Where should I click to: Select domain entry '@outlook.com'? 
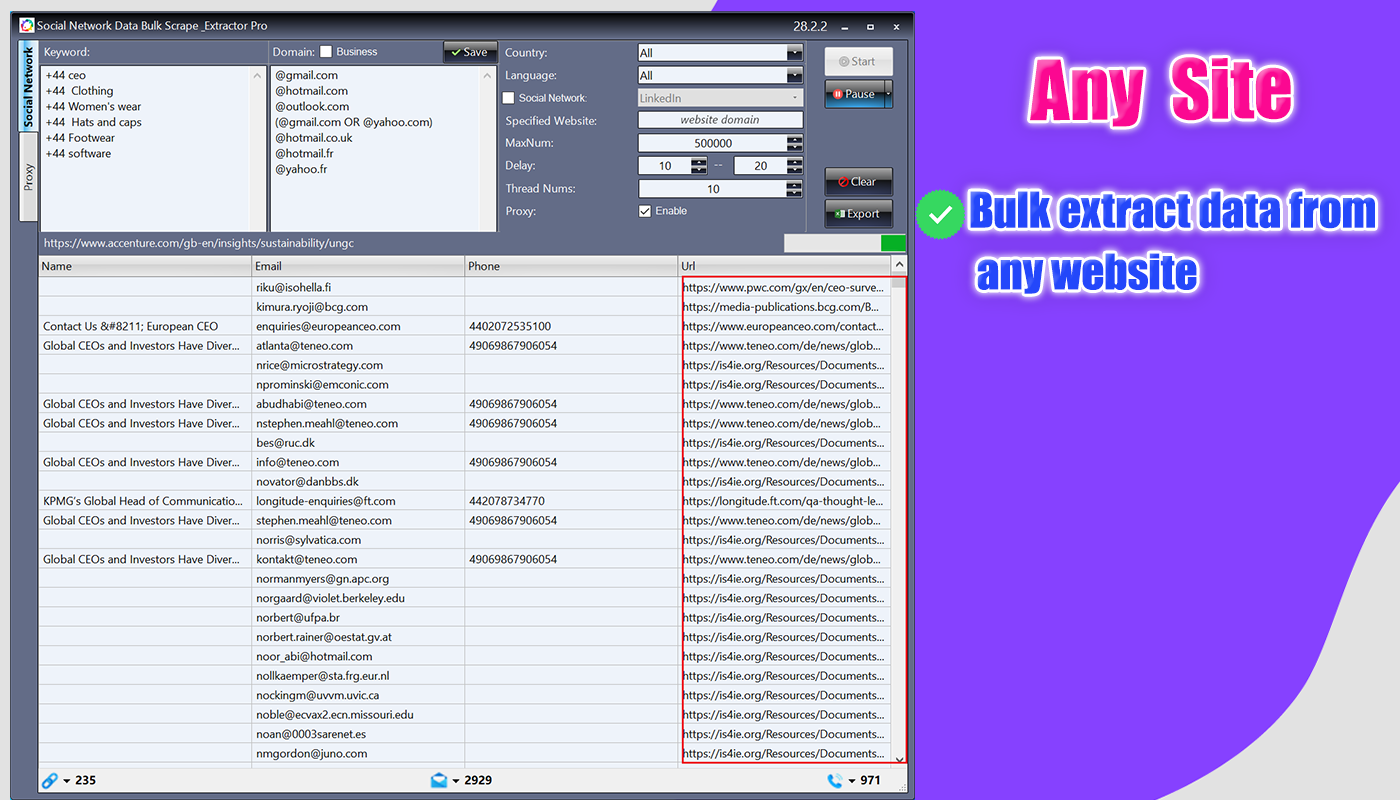pos(312,107)
